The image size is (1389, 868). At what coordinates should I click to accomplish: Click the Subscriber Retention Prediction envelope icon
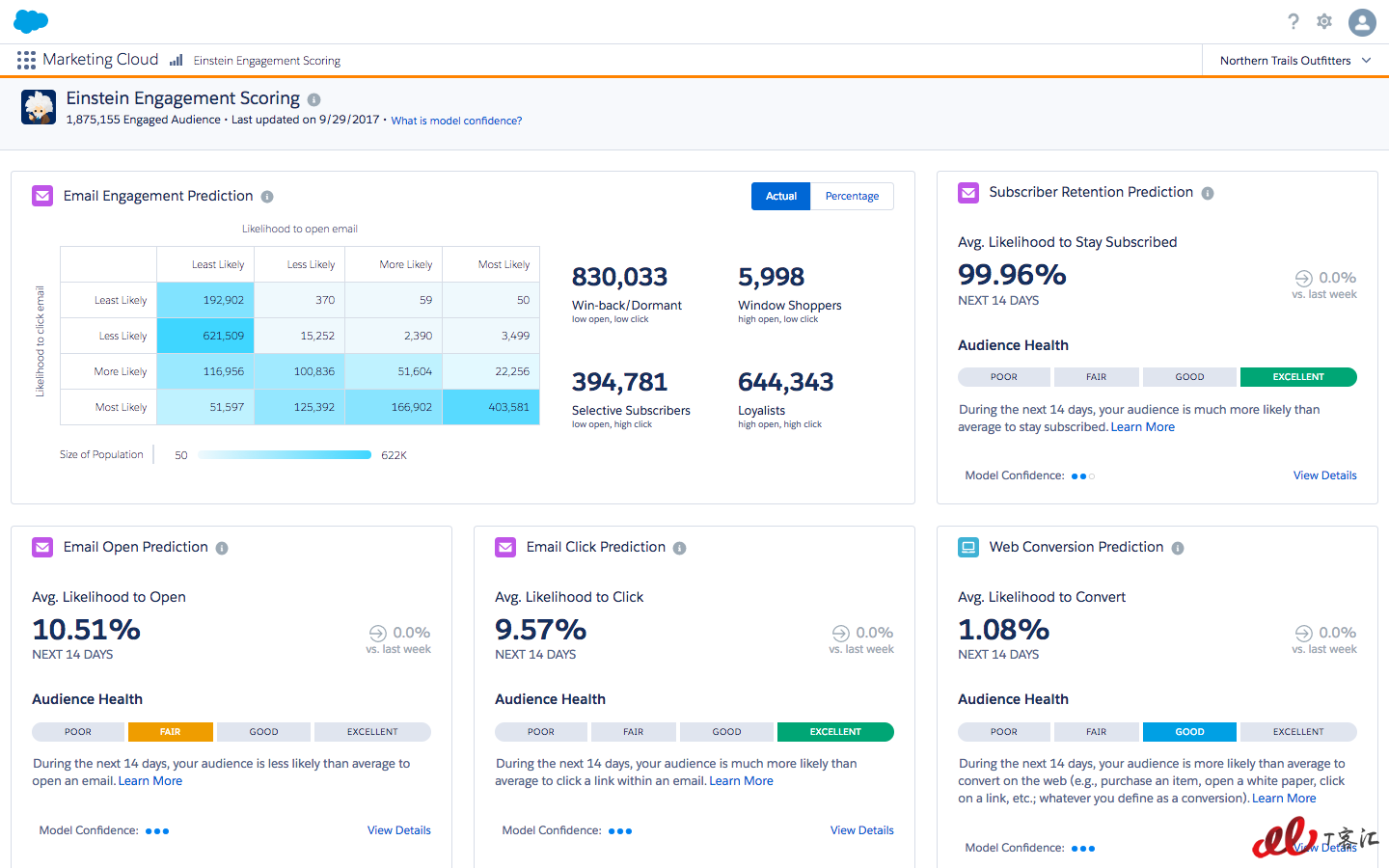tap(968, 193)
